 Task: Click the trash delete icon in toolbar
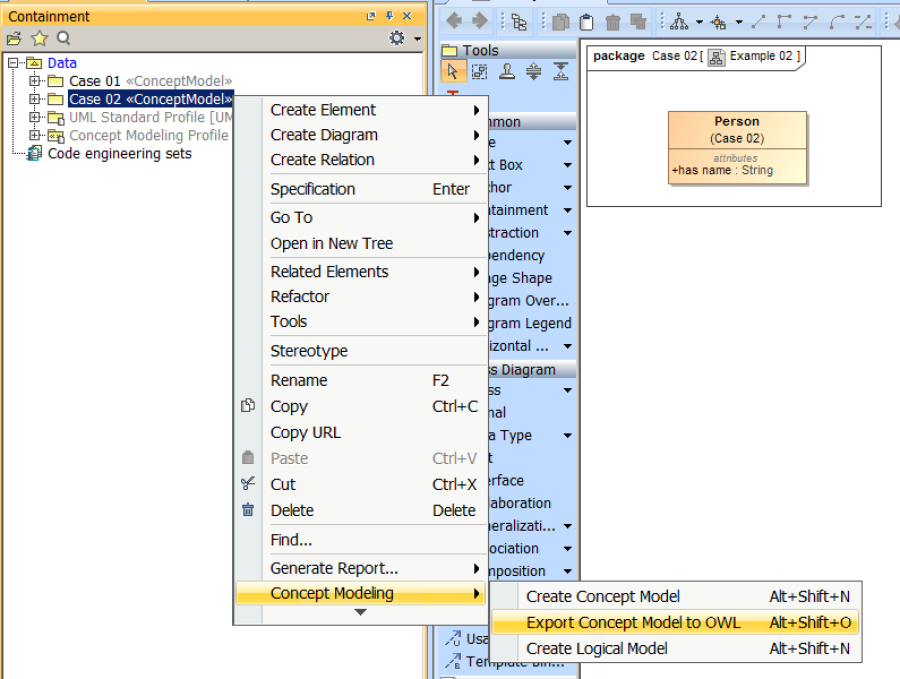click(x=612, y=21)
